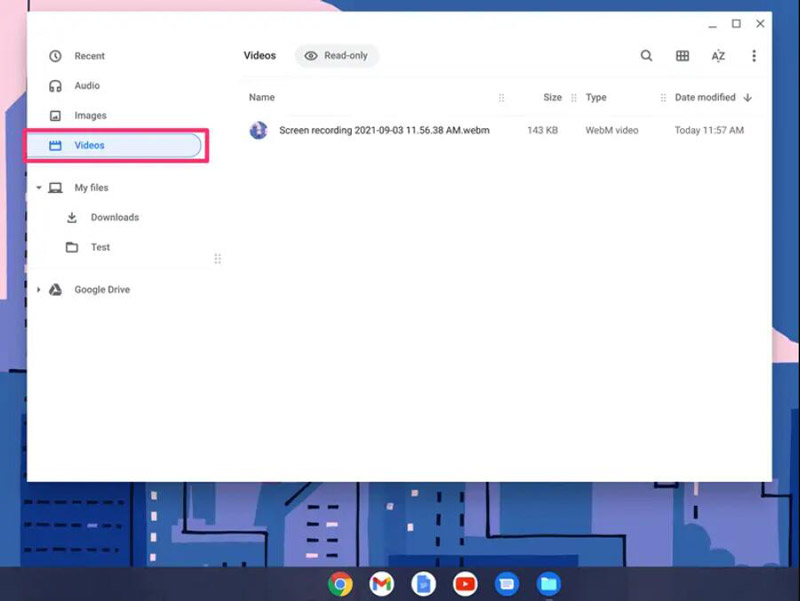
Task: Open the Downloads folder
Action: pyautogui.click(x=114, y=217)
